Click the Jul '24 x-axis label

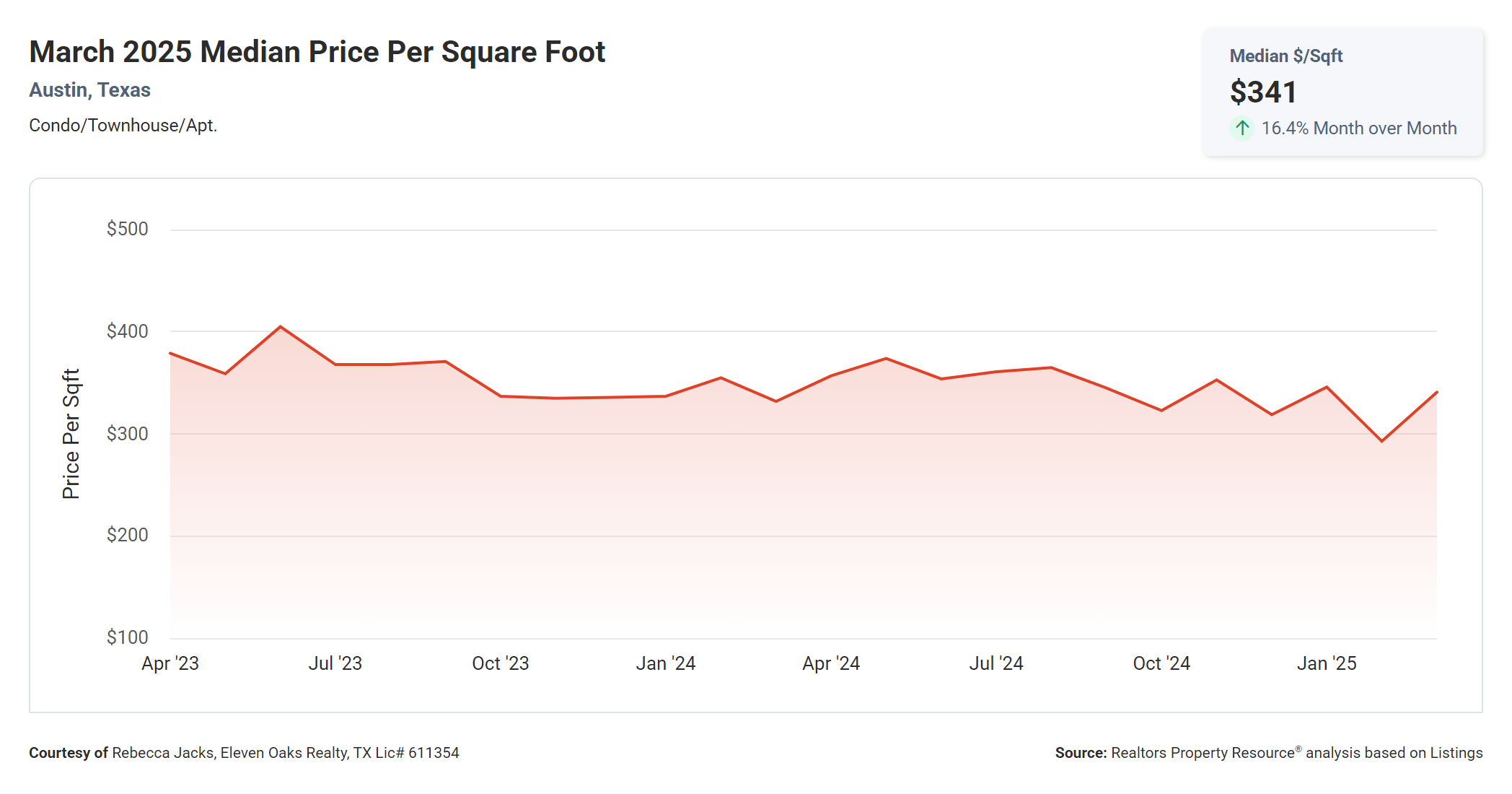[995, 663]
